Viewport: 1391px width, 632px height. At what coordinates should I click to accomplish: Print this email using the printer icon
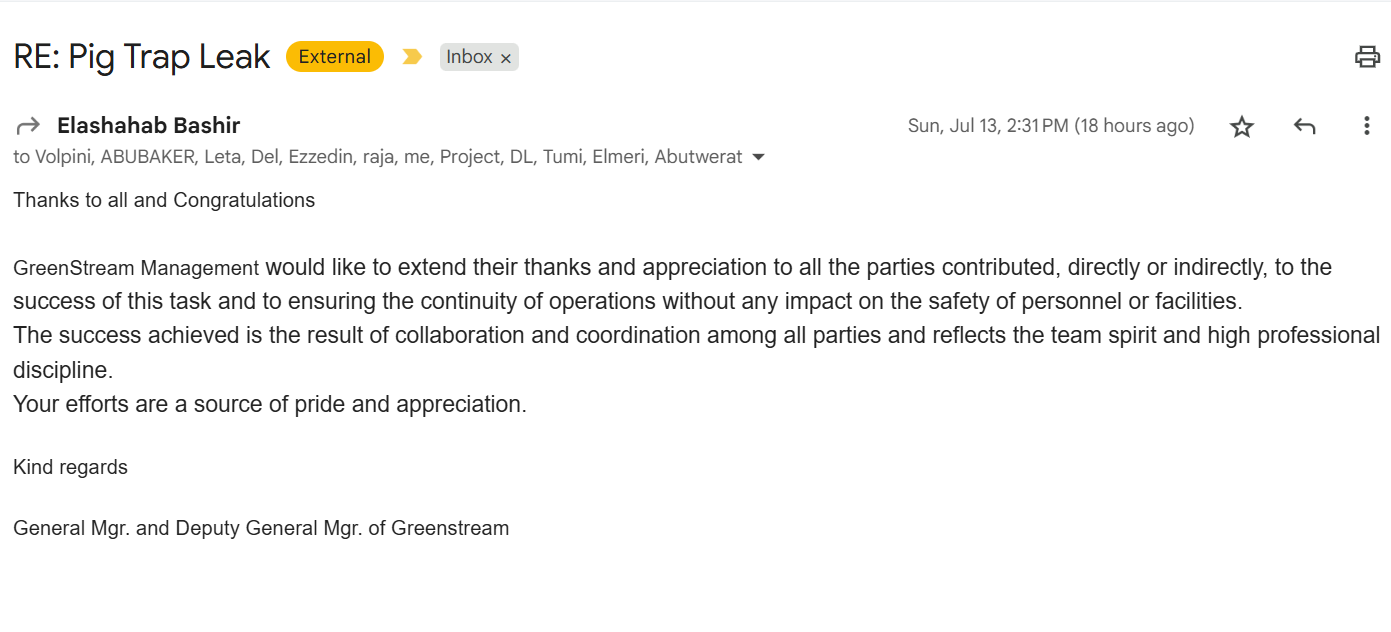(1367, 57)
